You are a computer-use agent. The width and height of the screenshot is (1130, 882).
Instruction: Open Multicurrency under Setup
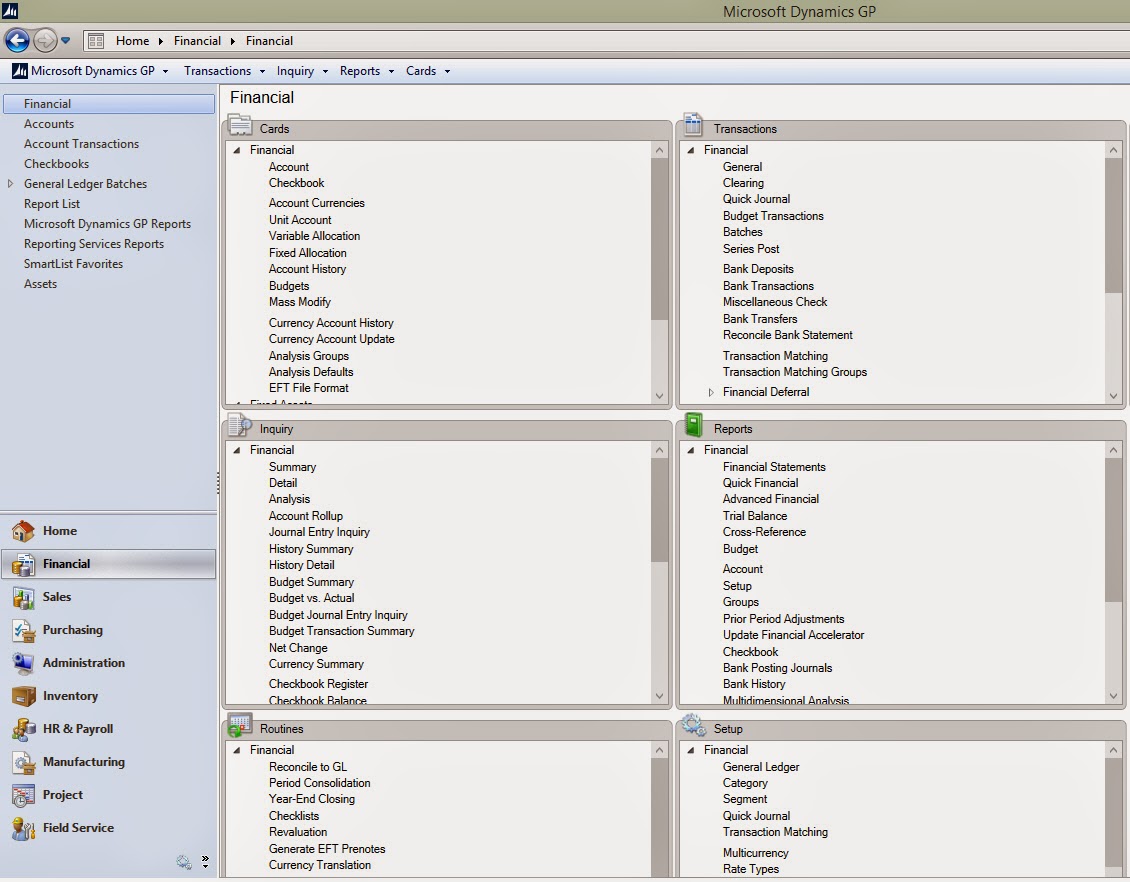tap(755, 853)
